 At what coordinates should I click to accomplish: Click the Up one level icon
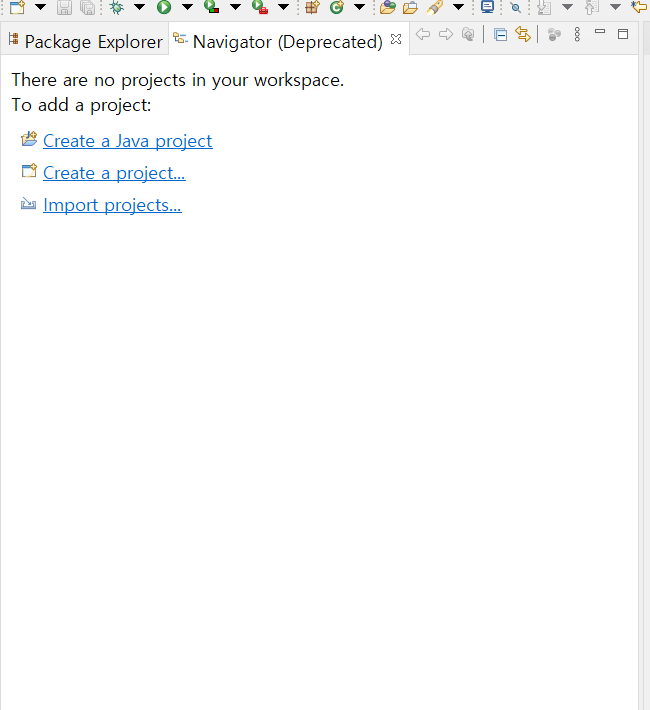pos(468,34)
